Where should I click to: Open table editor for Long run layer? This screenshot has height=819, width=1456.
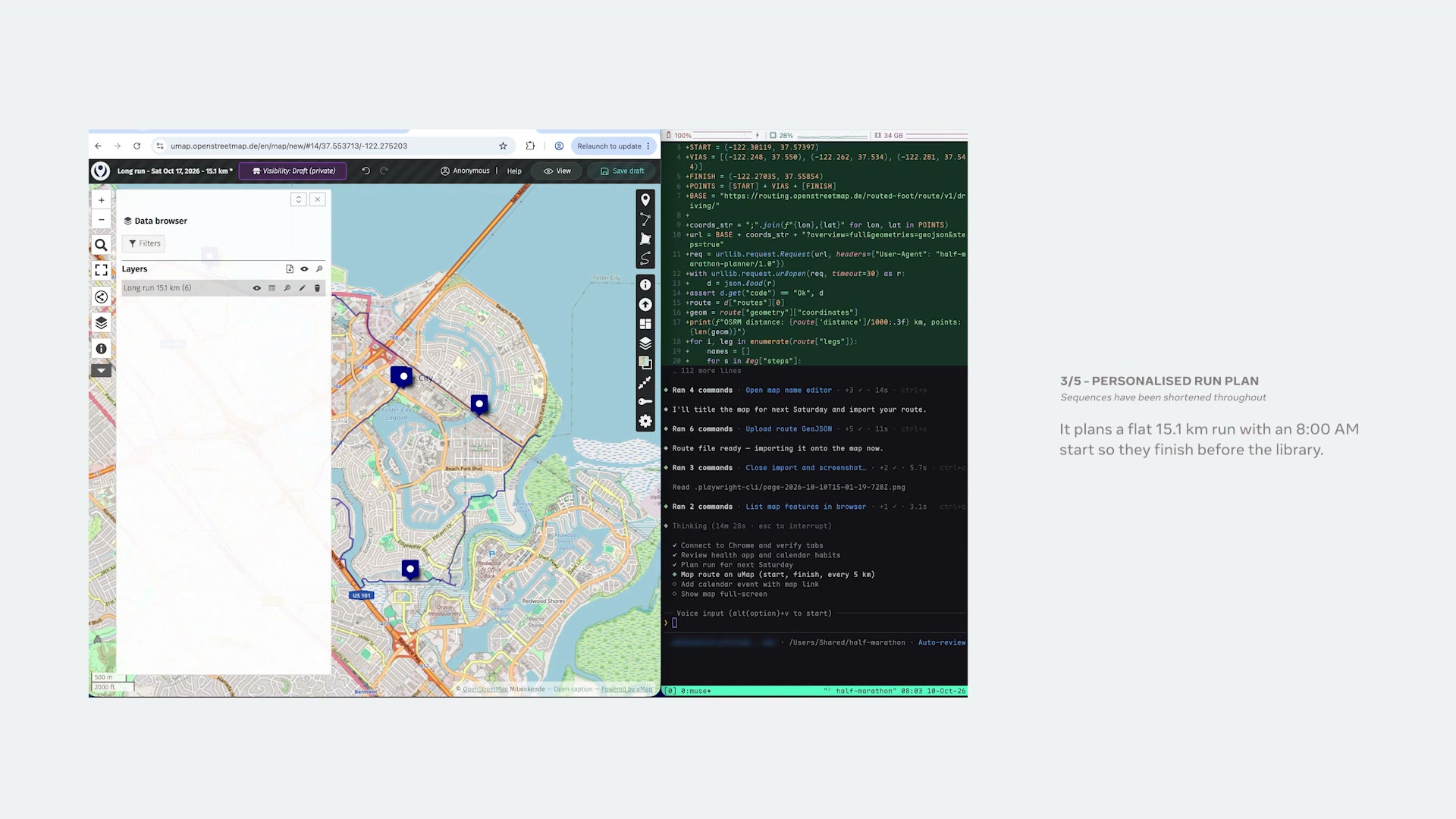point(272,288)
